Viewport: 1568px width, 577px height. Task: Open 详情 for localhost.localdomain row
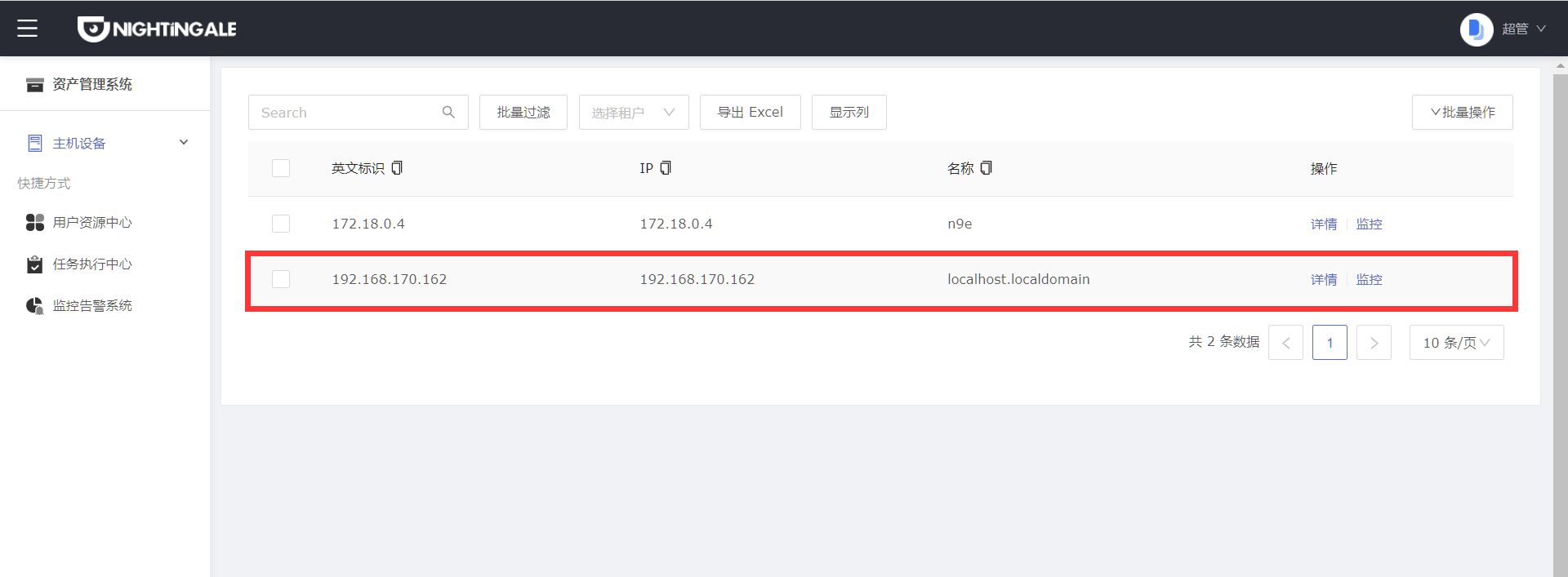pyautogui.click(x=1324, y=279)
